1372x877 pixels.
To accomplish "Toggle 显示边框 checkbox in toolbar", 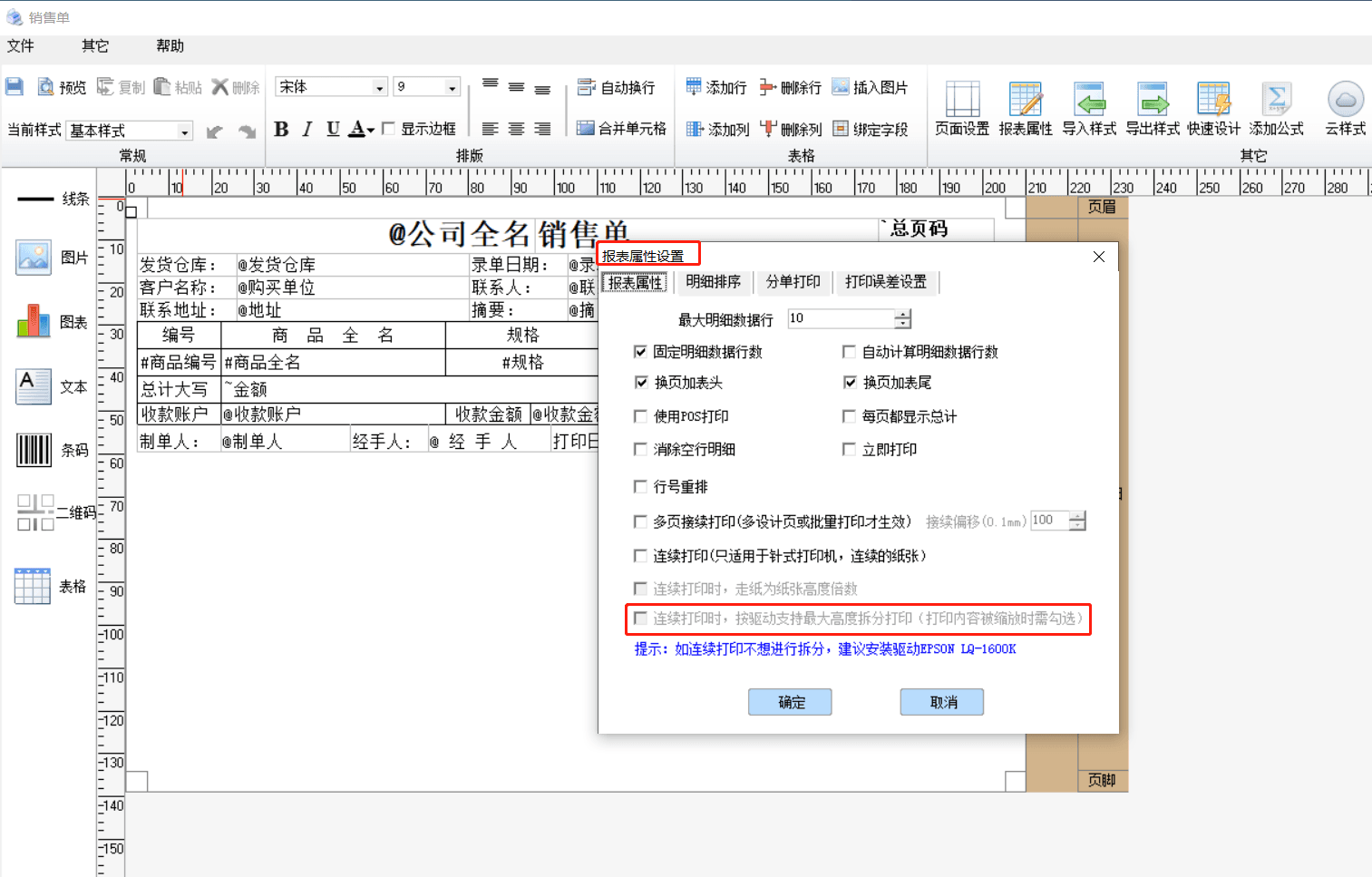I will point(388,129).
